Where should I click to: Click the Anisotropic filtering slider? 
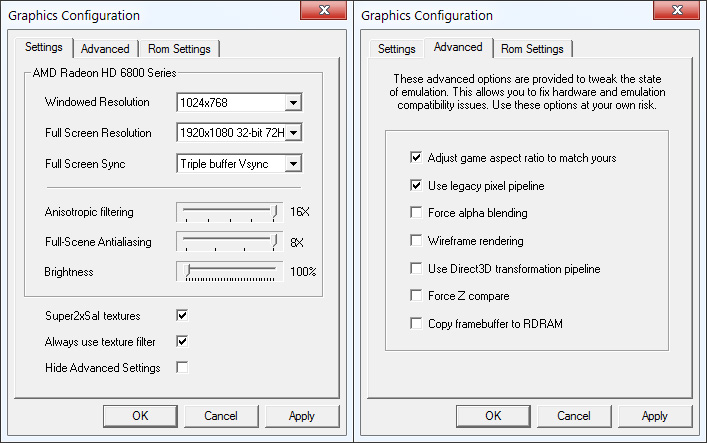(x=227, y=212)
